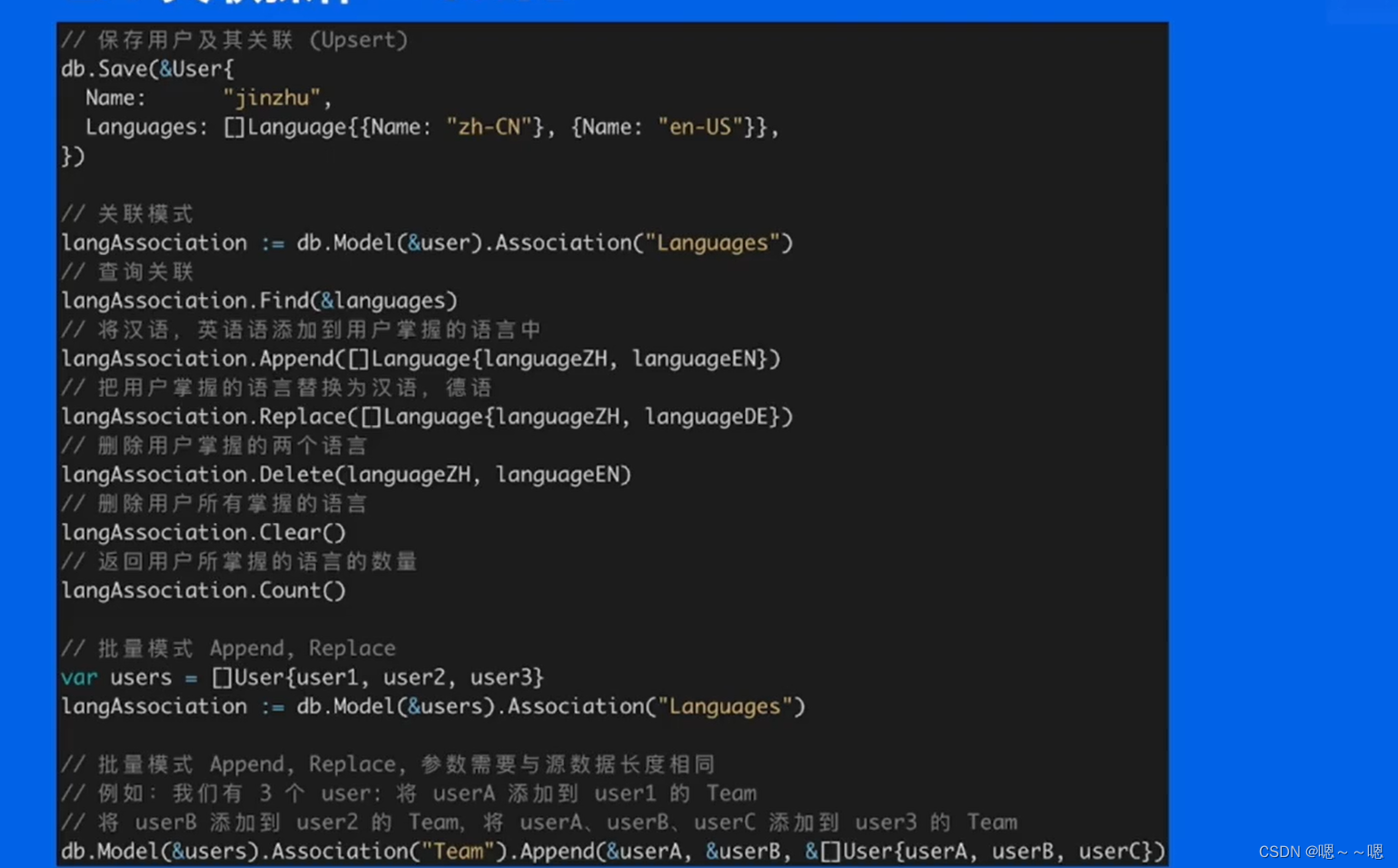Select the "Languages" association string
This screenshot has height=868, width=1398.
[714, 242]
